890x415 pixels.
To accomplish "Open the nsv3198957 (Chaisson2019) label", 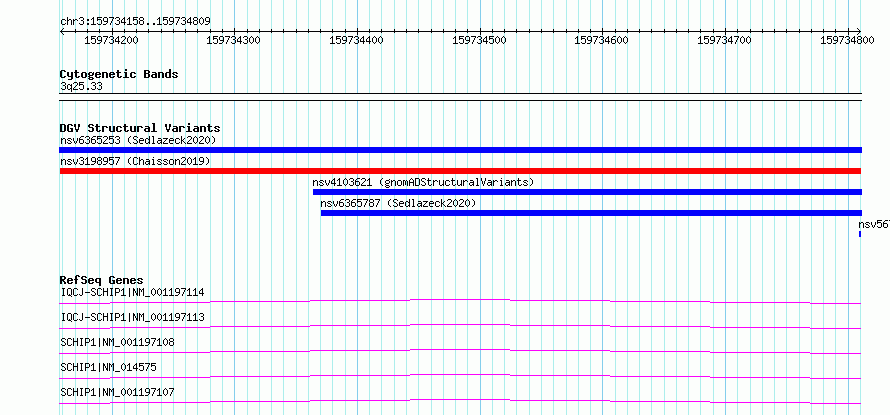I will [135, 161].
